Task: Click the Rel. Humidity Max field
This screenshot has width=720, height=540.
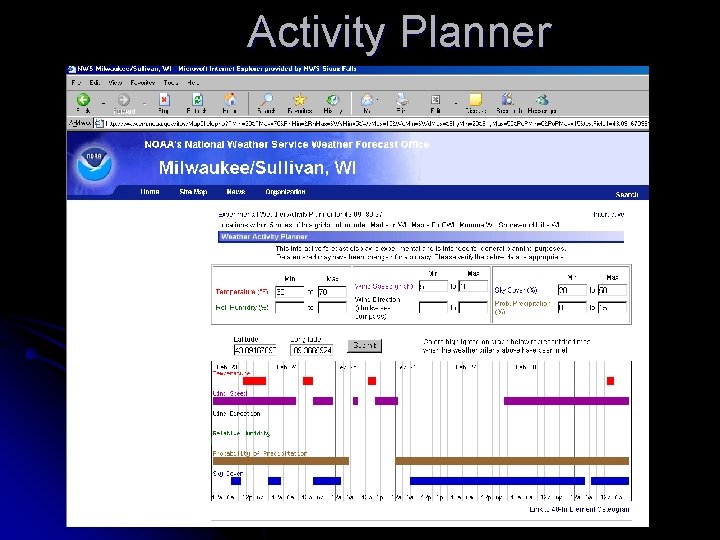Action: pyautogui.click(x=332, y=307)
